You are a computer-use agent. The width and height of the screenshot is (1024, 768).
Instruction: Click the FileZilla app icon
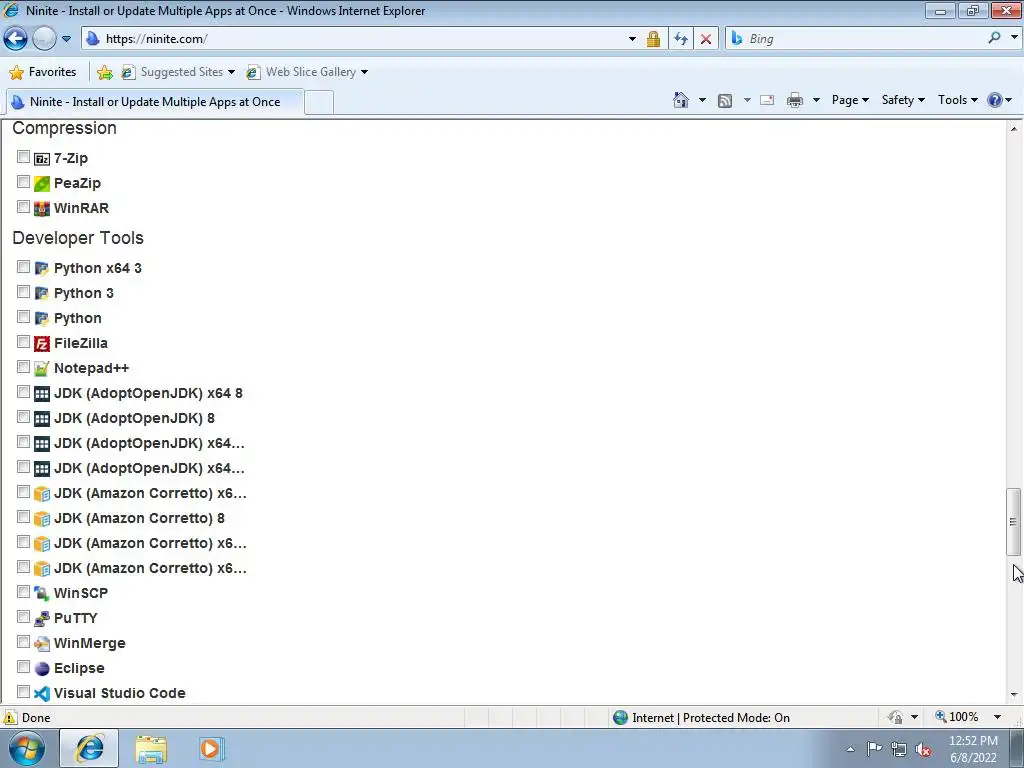pyautogui.click(x=42, y=344)
